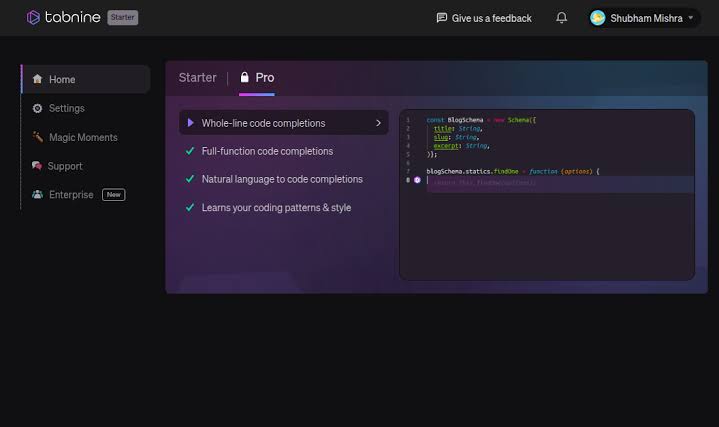Screen dimensions: 719x427
Task: Click the lock icon beside Pro
Action: (x=245, y=77)
